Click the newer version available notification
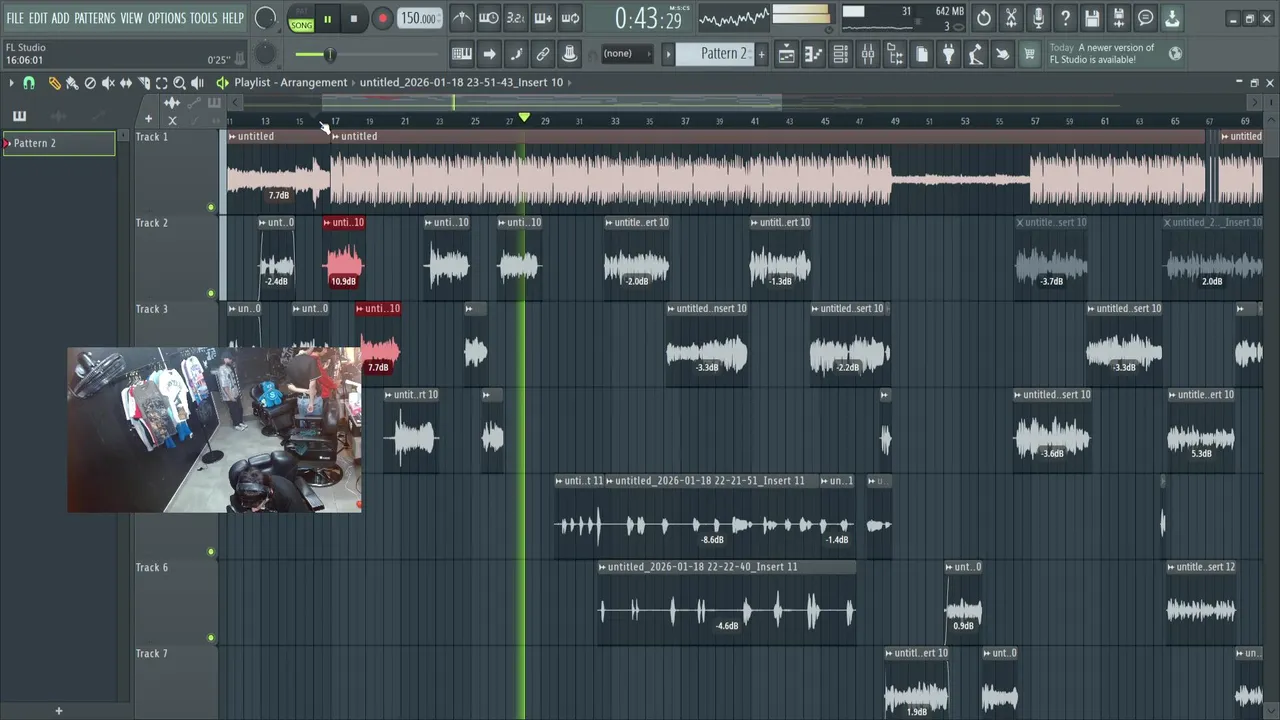This screenshot has width=1280, height=720. (1101, 54)
